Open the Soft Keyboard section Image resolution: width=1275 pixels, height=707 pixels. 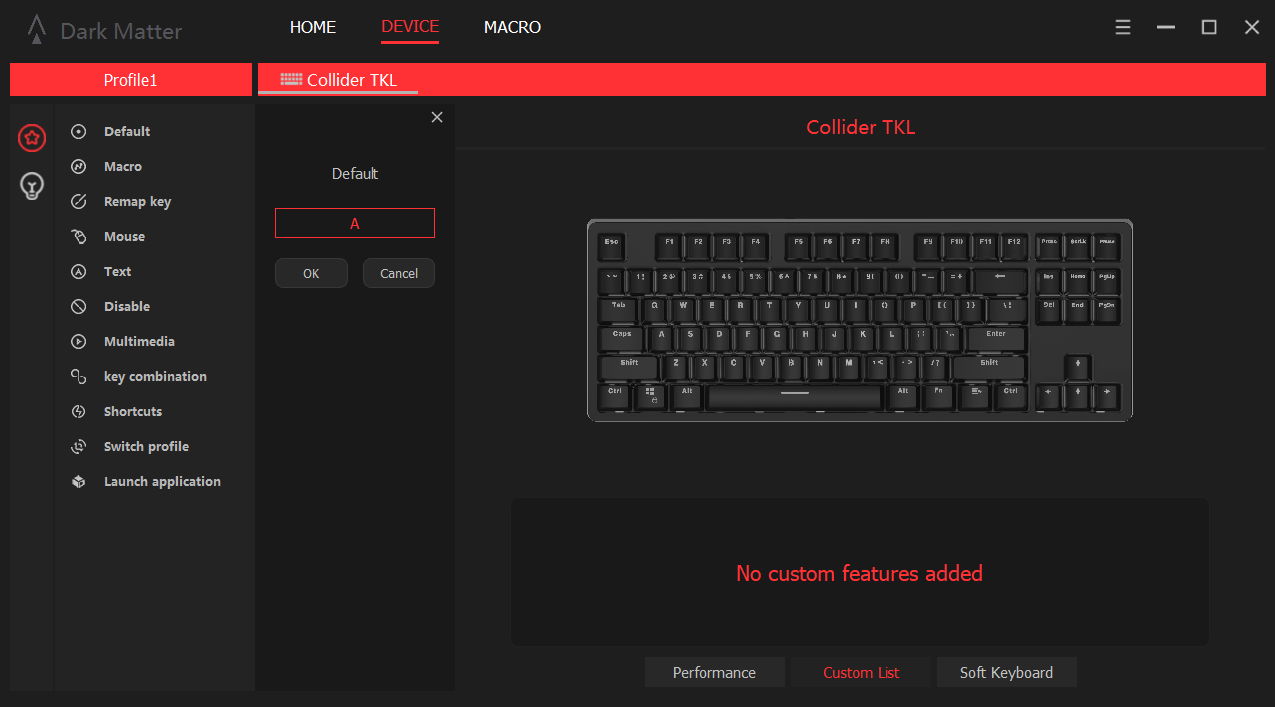click(x=1006, y=672)
